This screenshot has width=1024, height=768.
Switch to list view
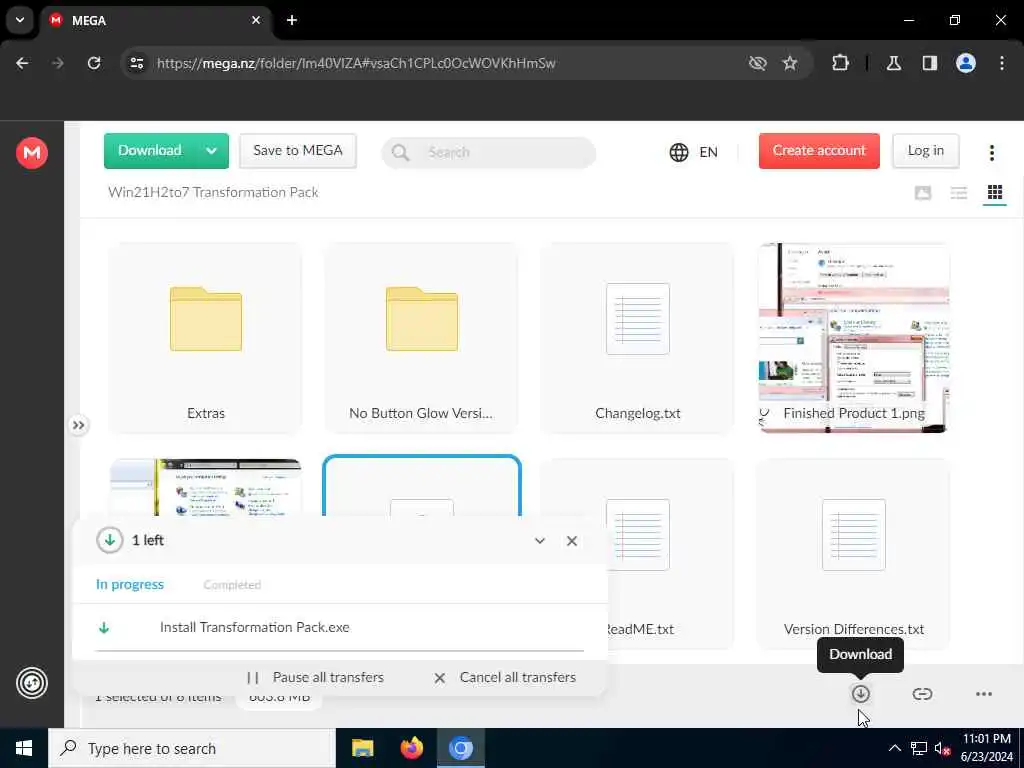(959, 193)
